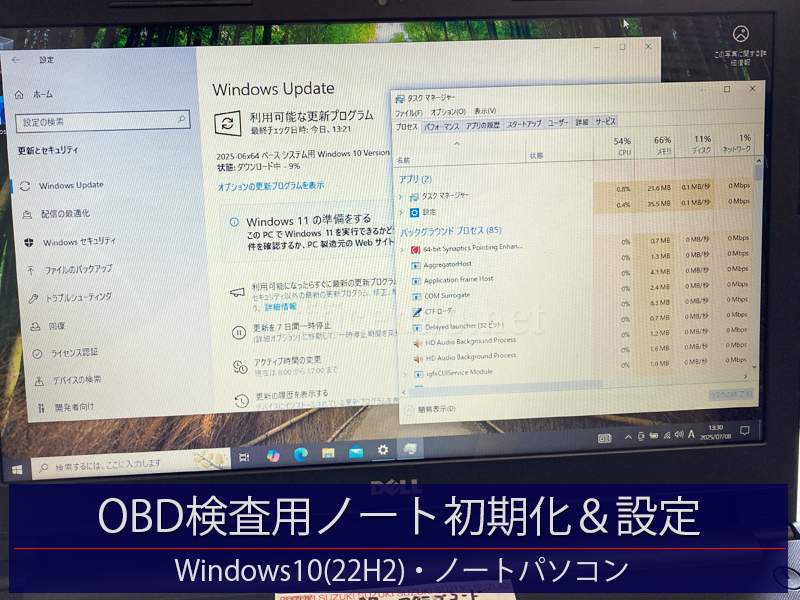Click アクティブ時間の変更 option
The height and width of the screenshot is (600, 800).
pyautogui.click(x=287, y=361)
